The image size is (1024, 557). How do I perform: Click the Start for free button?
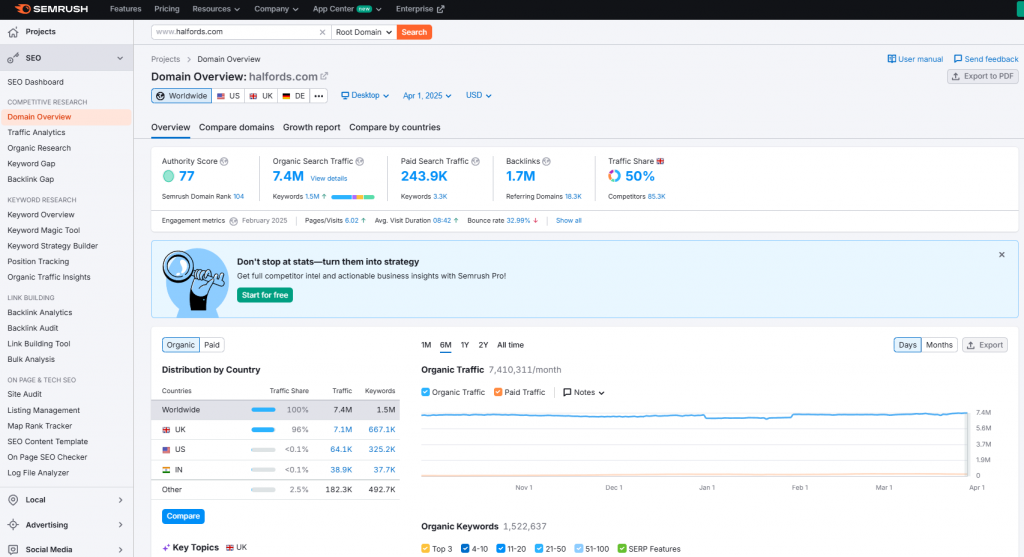click(x=265, y=295)
